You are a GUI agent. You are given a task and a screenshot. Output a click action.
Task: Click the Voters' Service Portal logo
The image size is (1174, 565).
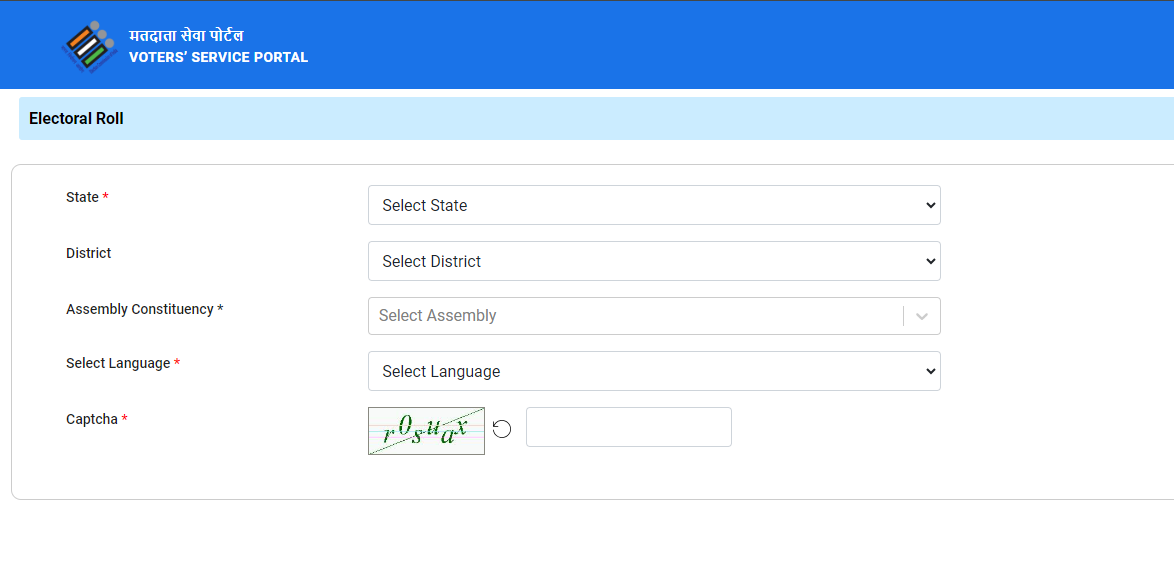tap(89, 46)
